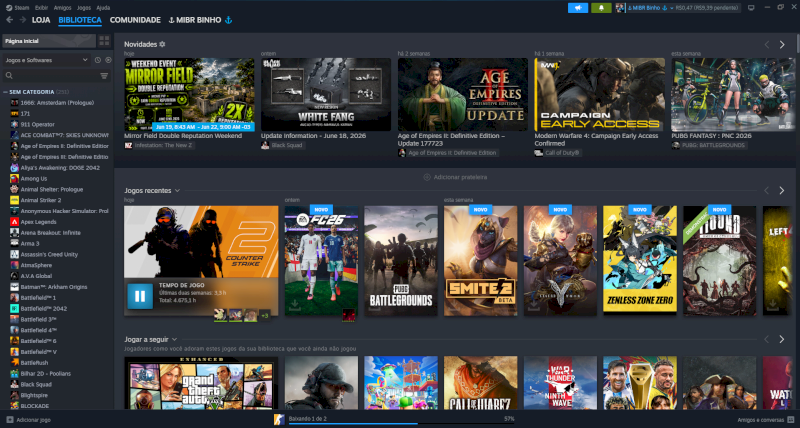Go forward with the right arrow
This screenshot has height=428, width=800.
pos(22,20)
